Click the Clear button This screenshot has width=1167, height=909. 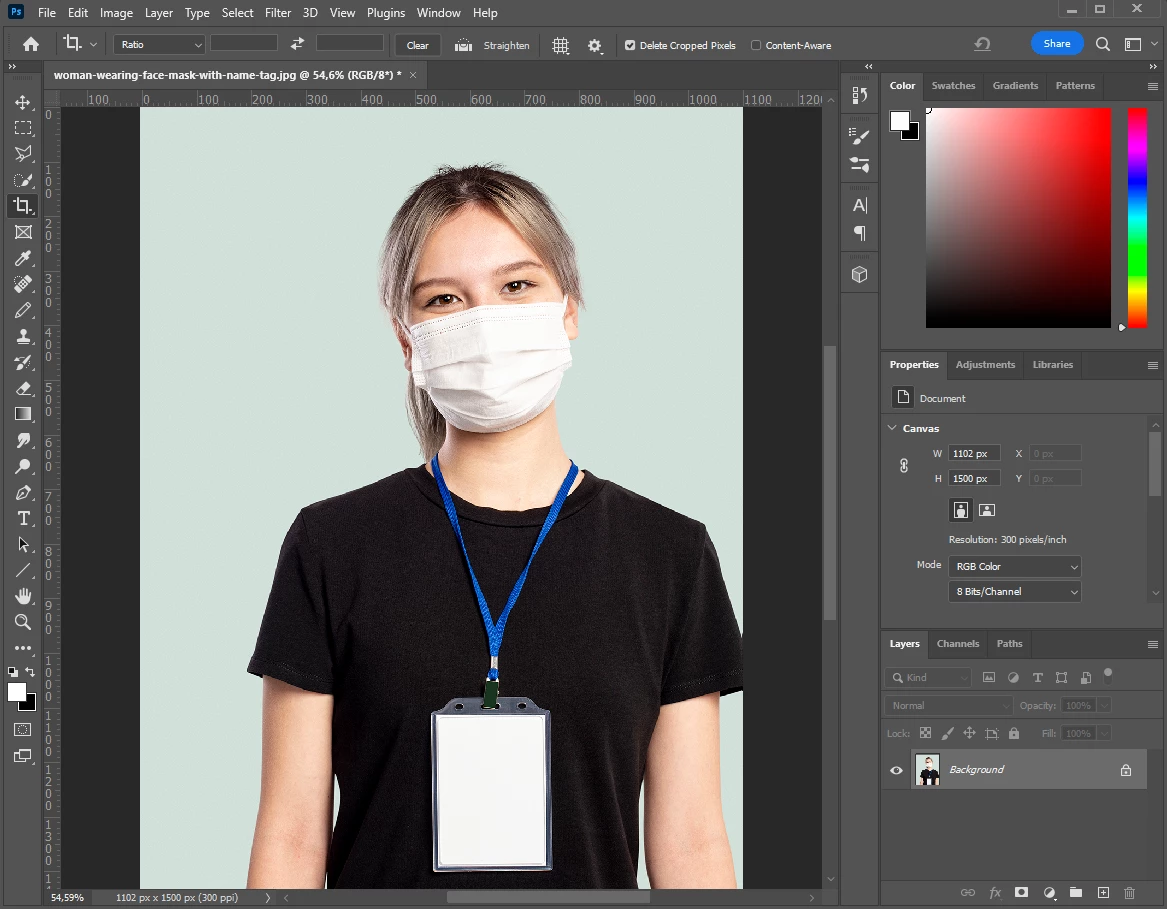(418, 45)
